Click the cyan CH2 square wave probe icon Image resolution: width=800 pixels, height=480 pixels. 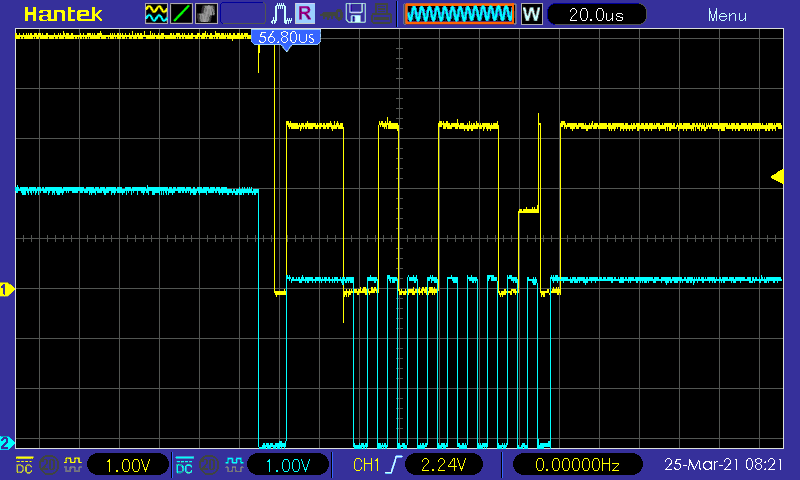click(234, 465)
